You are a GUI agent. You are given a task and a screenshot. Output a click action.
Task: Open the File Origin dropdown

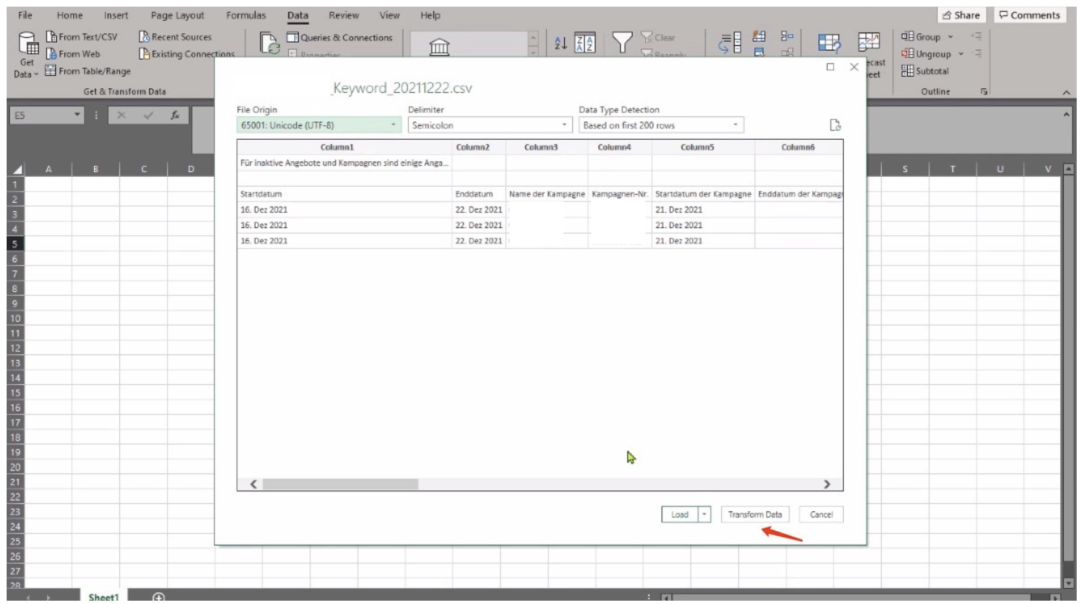coord(318,126)
